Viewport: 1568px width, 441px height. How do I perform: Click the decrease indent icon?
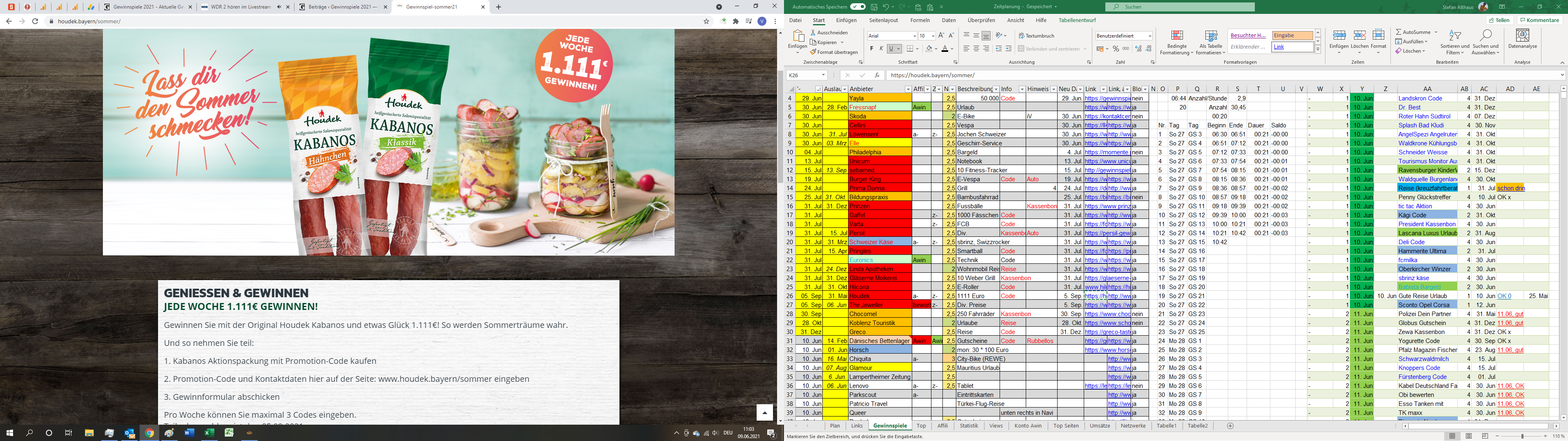tap(999, 49)
